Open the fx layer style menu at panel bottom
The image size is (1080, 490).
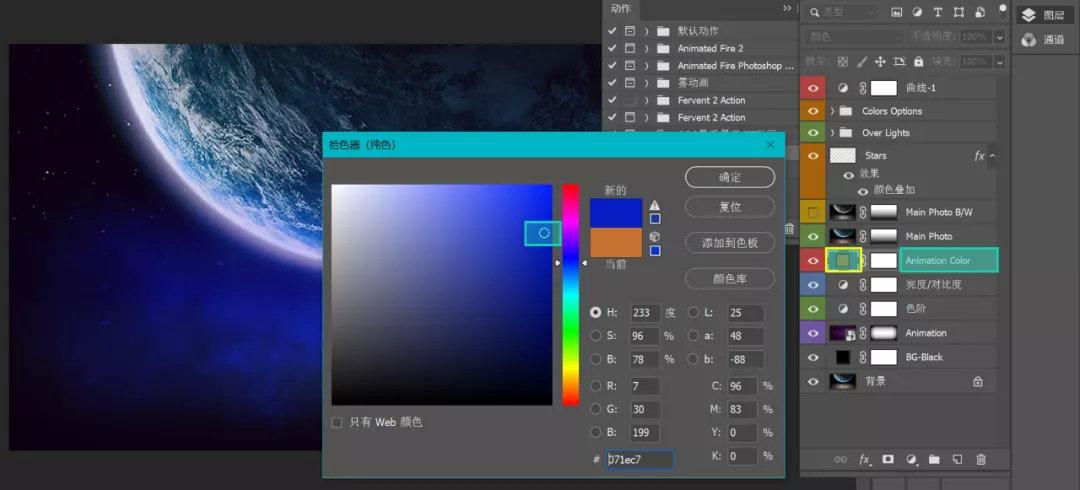point(864,459)
